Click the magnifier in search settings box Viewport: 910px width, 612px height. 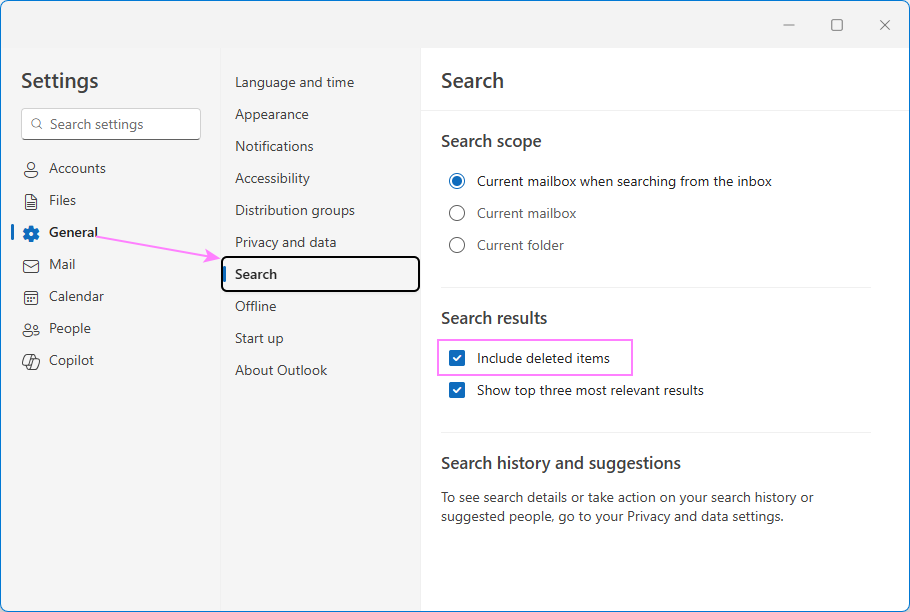tap(37, 124)
